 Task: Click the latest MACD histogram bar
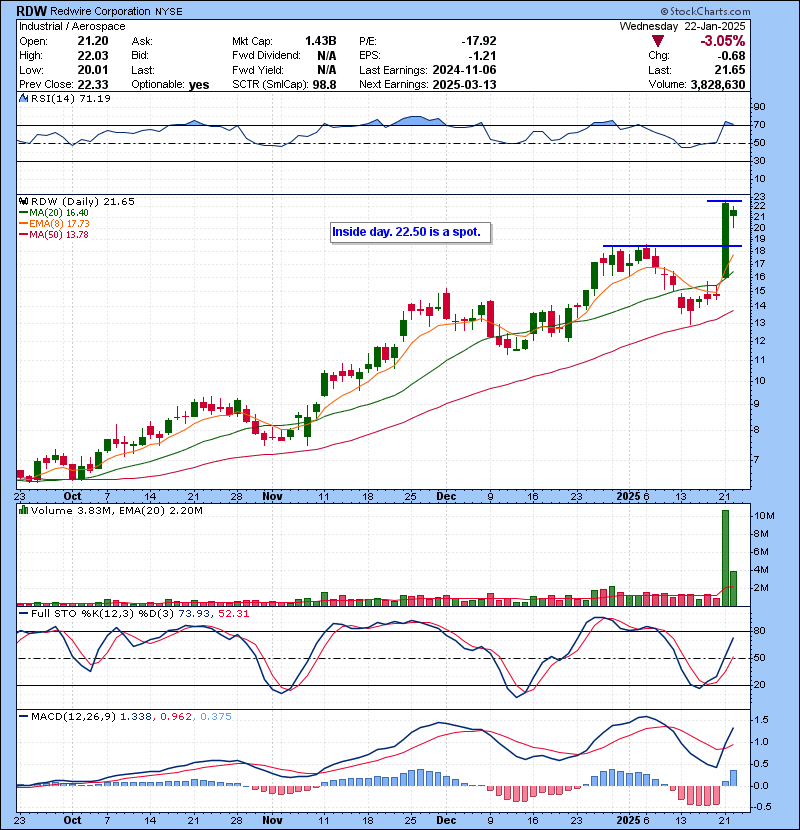tap(733, 778)
